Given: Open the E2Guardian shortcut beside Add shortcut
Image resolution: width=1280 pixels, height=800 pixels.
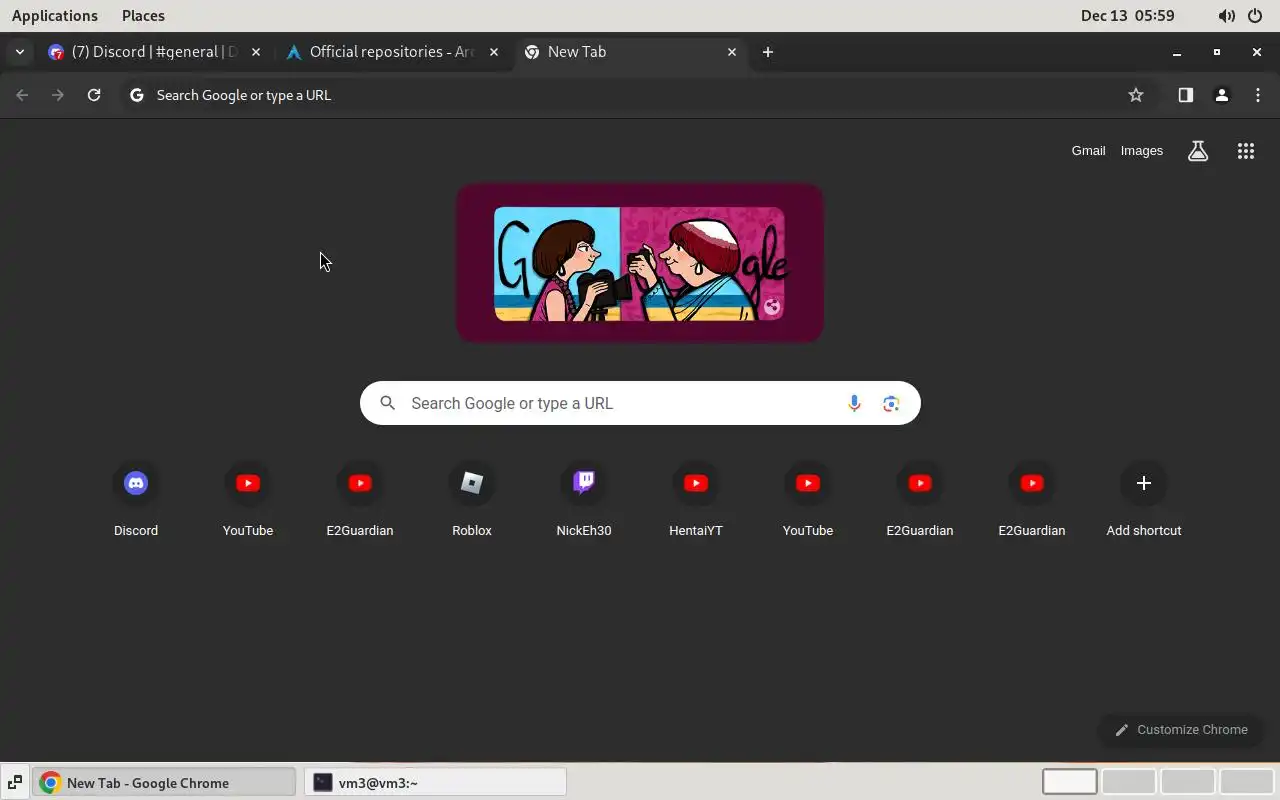Looking at the screenshot, I should 1032,501.
